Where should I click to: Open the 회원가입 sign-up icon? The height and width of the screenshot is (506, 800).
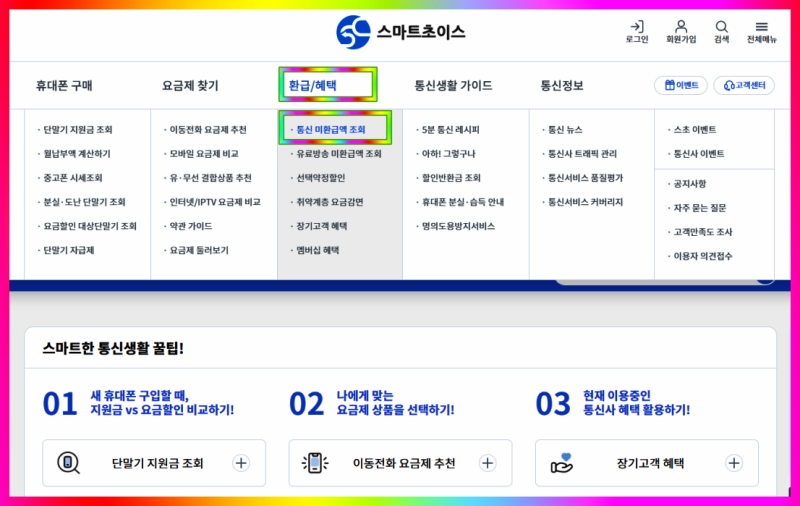click(681, 32)
